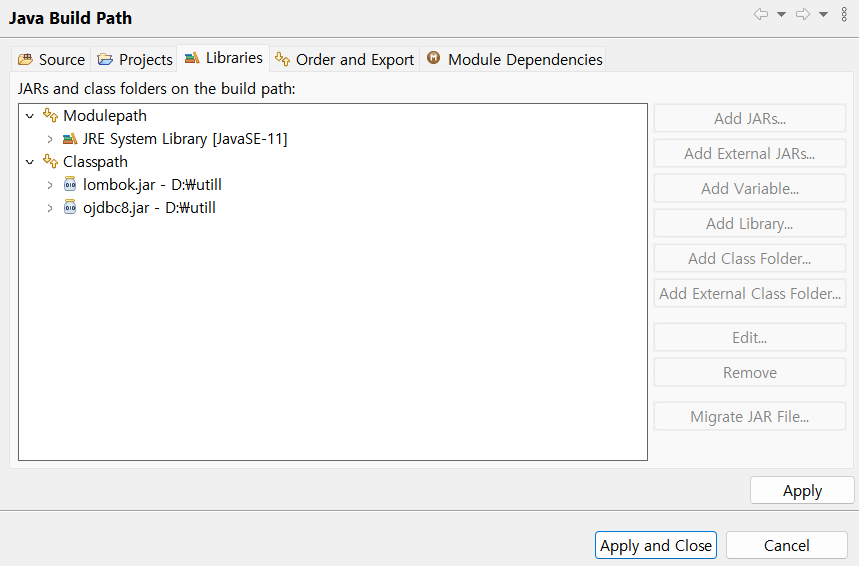Open the forward history dropdown arrow
Image resolution: width=859 pixels, height=566 pixels.
coord(823,15)
